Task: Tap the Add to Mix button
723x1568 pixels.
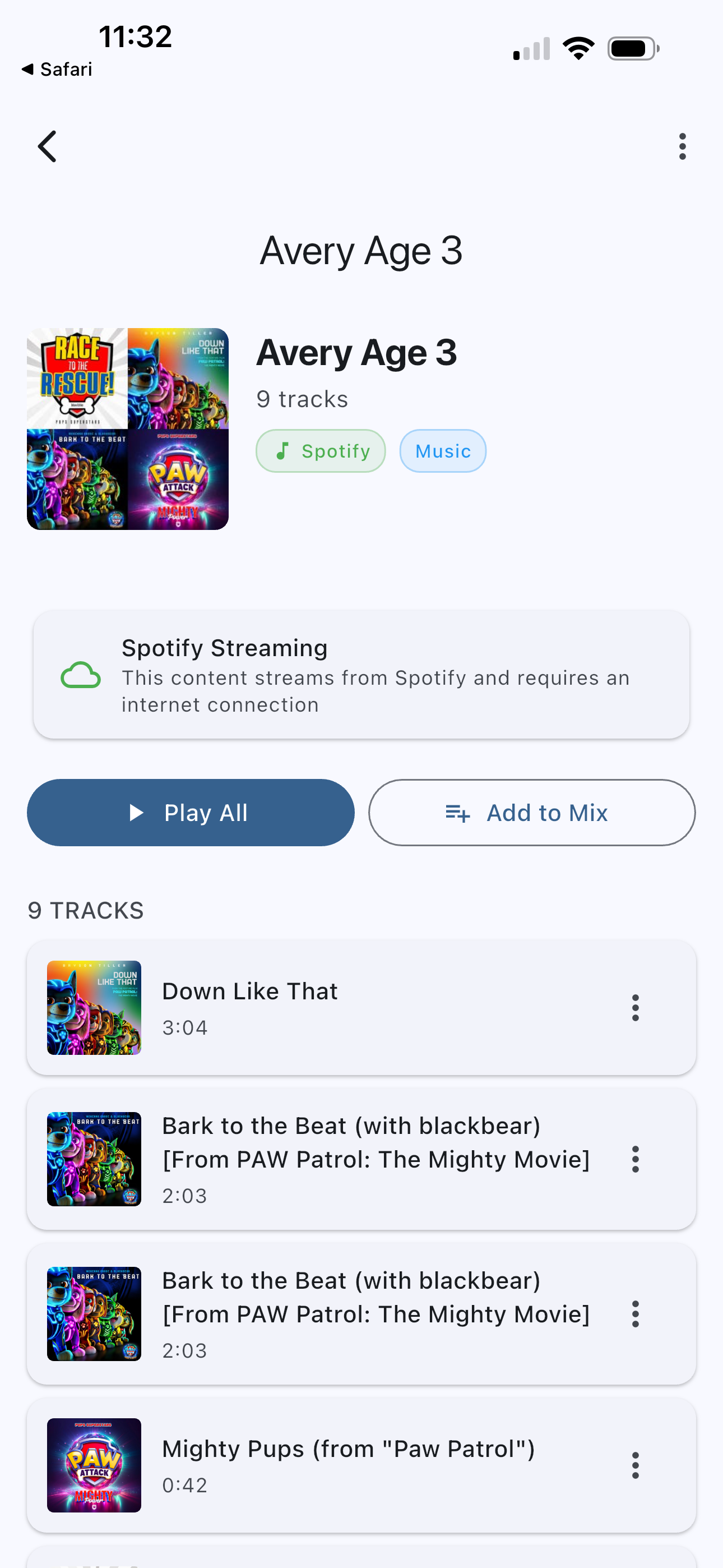Action: click(531, 813)
